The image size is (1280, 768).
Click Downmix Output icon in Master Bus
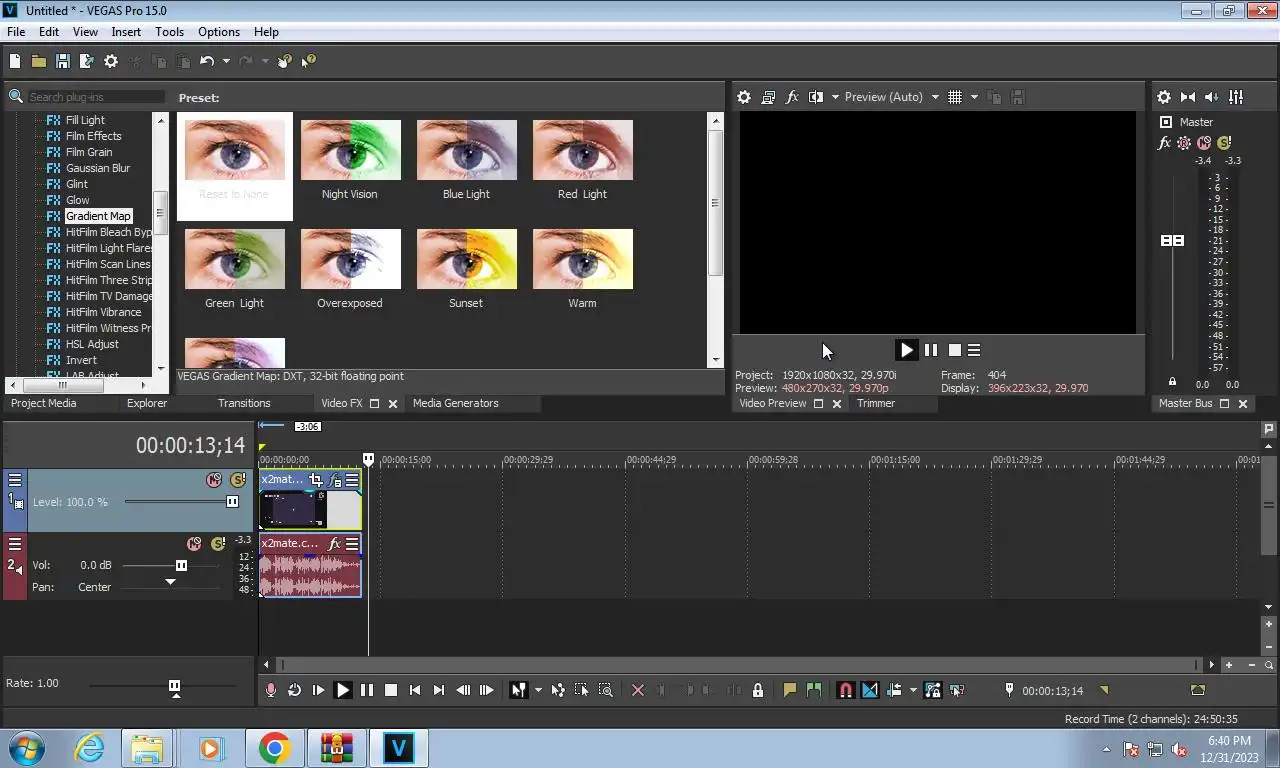pyautogui.click(x=1188, y=97)
